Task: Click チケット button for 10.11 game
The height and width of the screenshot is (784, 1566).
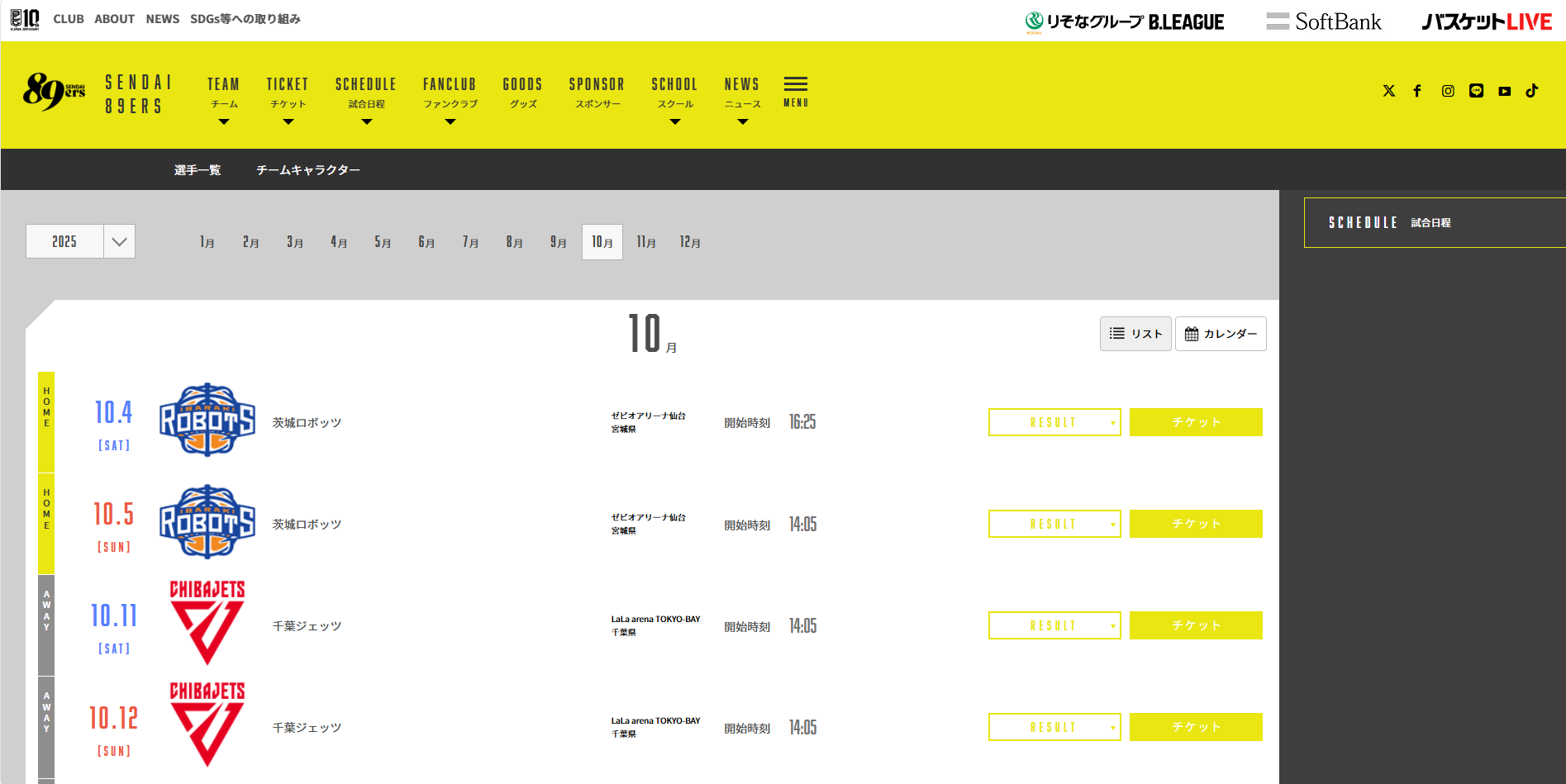Action: 1196,625
